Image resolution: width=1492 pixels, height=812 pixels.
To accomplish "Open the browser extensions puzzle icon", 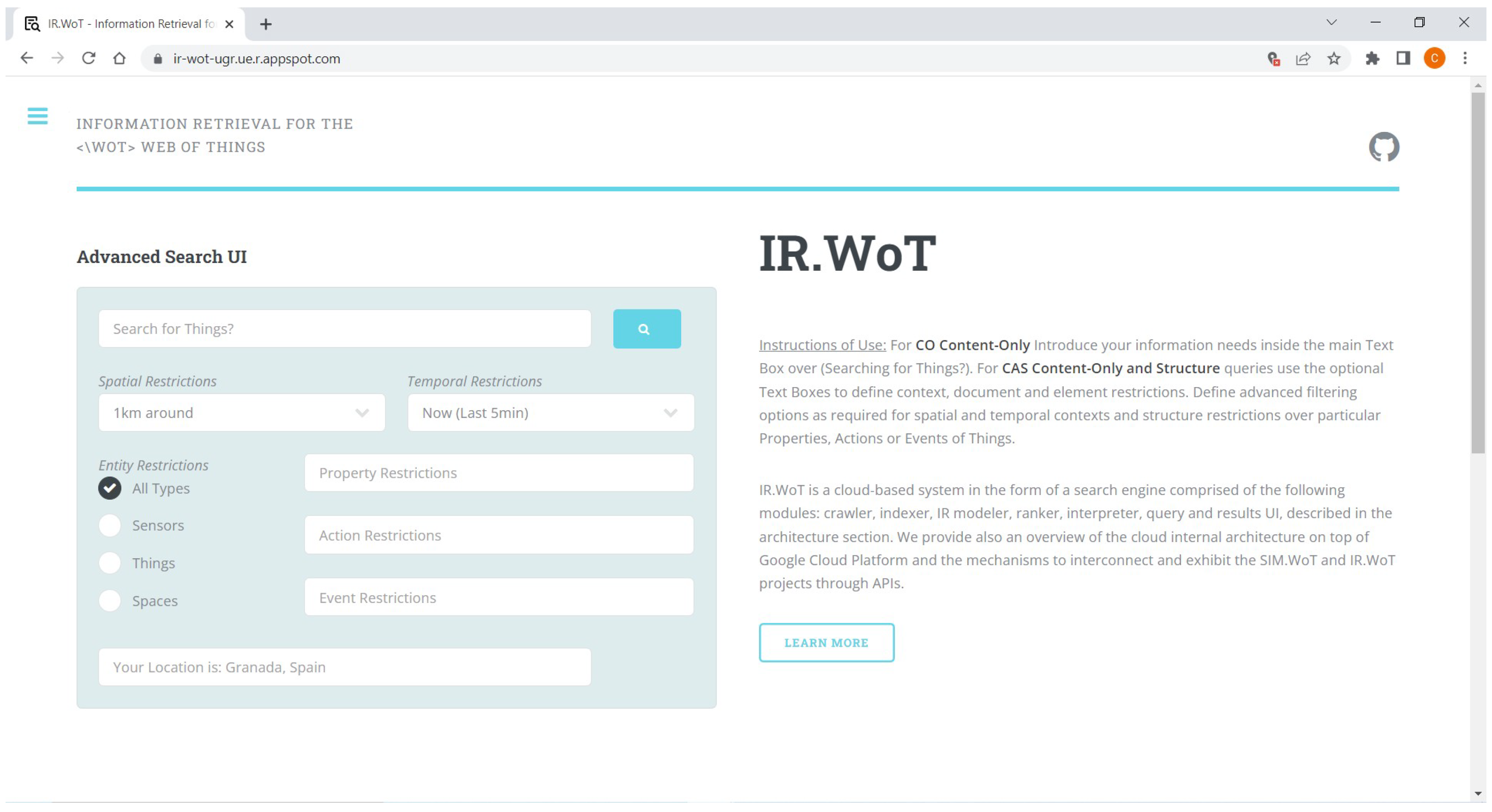I will click(x=1372, y=59).
